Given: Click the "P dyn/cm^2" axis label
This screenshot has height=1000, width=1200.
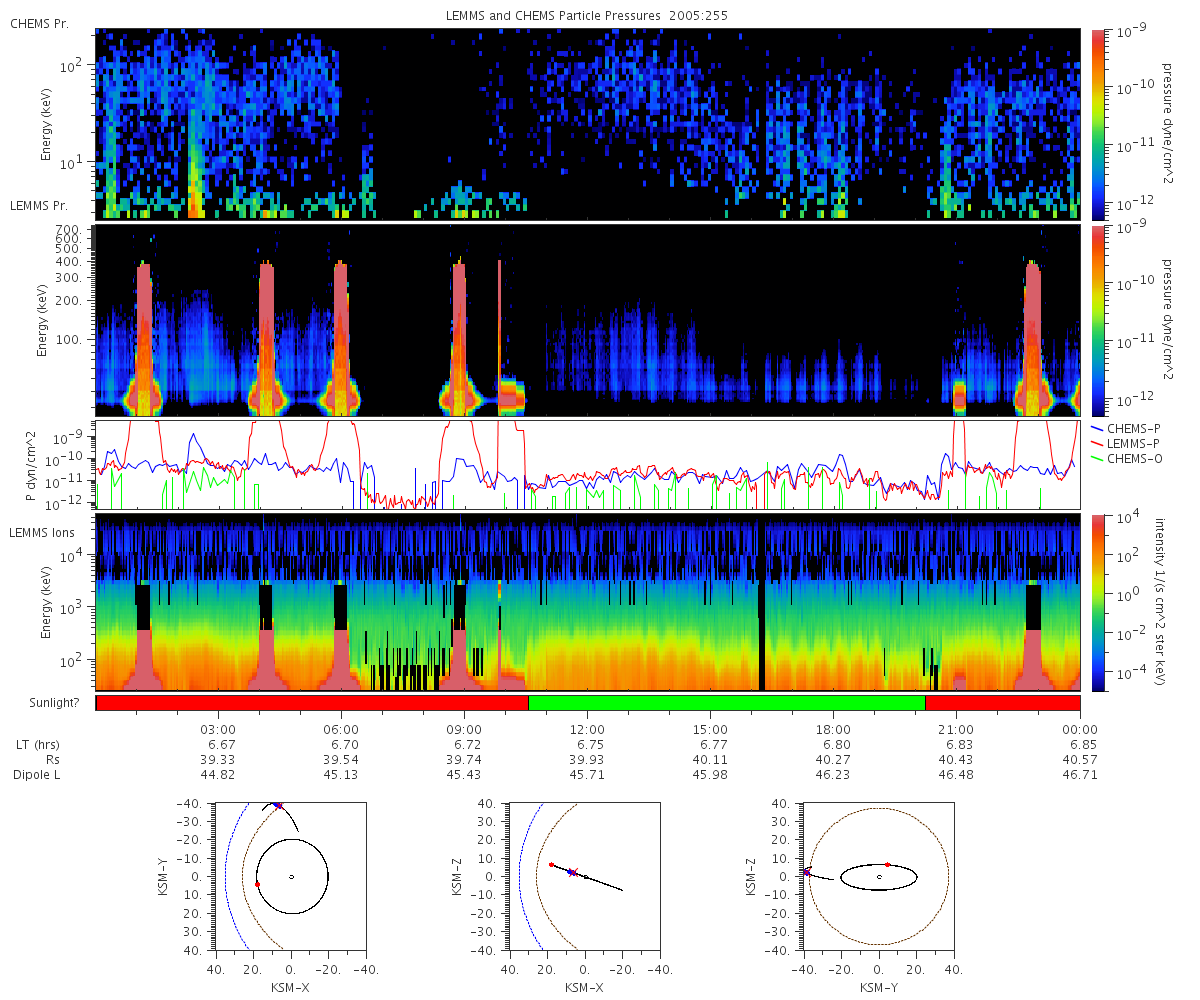Looking at the screenshot, I should (31, 466).
